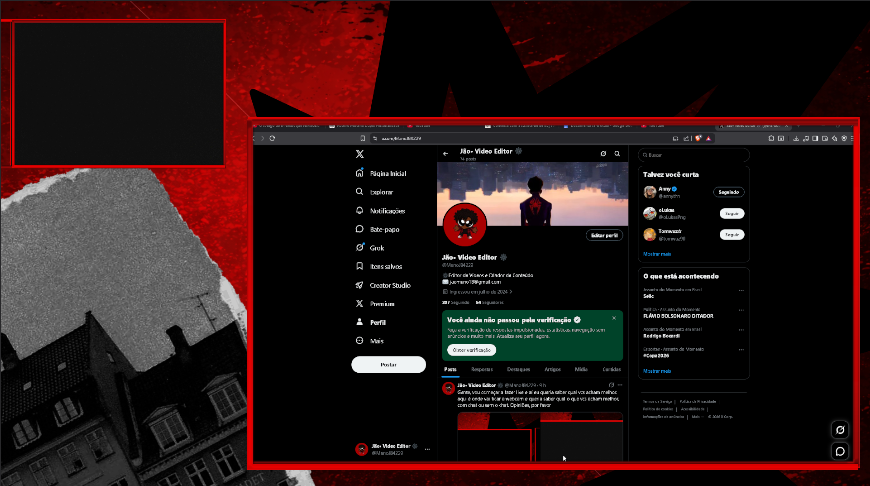The image size is (870, 486).
Task: Click Mostrar mais under Talvez você curta
Action: point(657,254)
